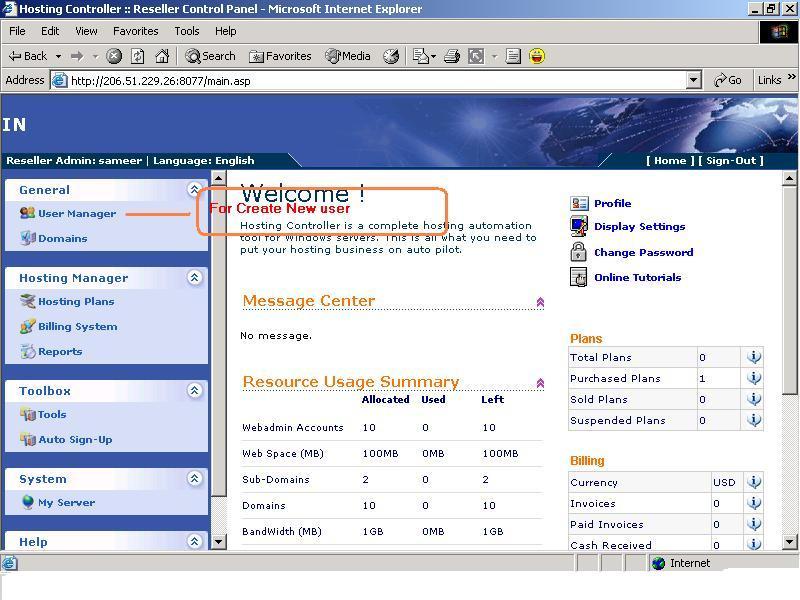Click main page scrollbar up arrow
This screenshot has height=600, width=800.
(789, 178)
